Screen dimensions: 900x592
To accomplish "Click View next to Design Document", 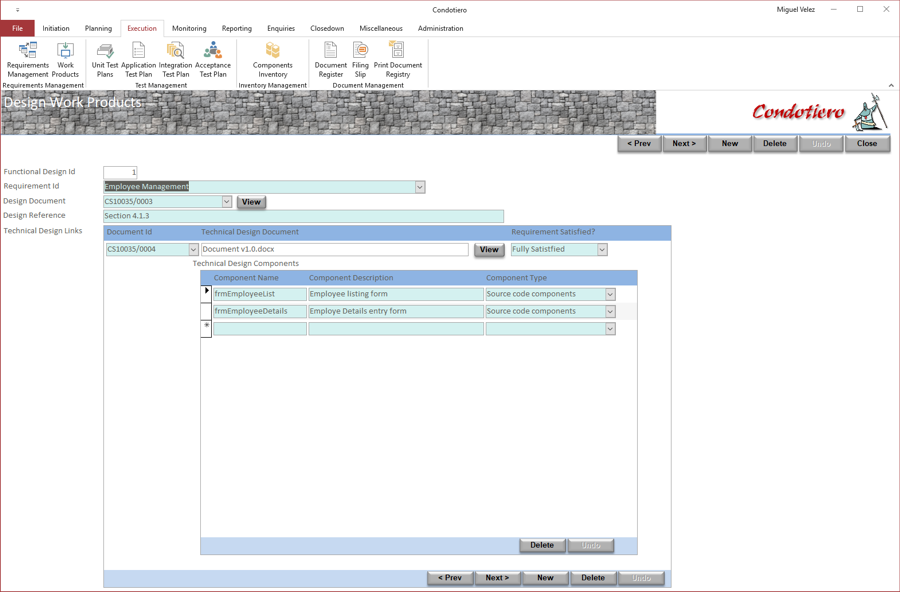I will click(x=251, y=202).
